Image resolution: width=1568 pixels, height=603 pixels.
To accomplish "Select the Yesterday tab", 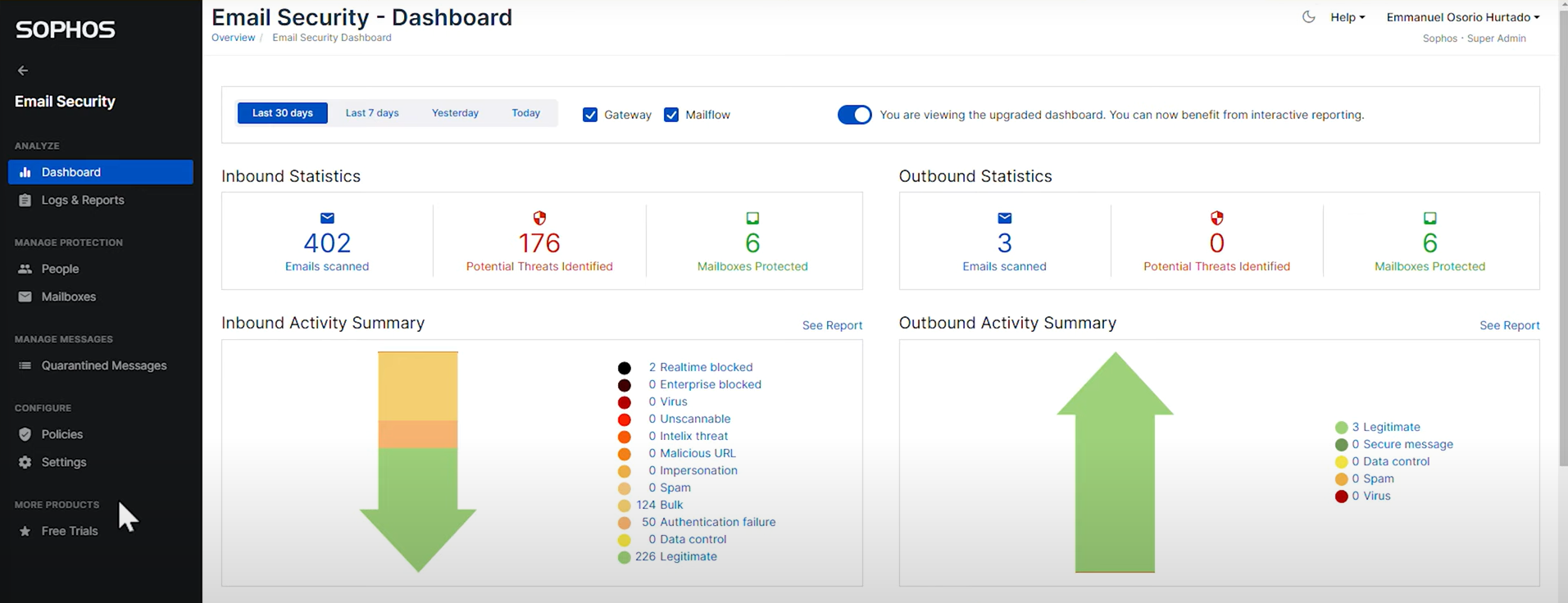I will [455, 113].
